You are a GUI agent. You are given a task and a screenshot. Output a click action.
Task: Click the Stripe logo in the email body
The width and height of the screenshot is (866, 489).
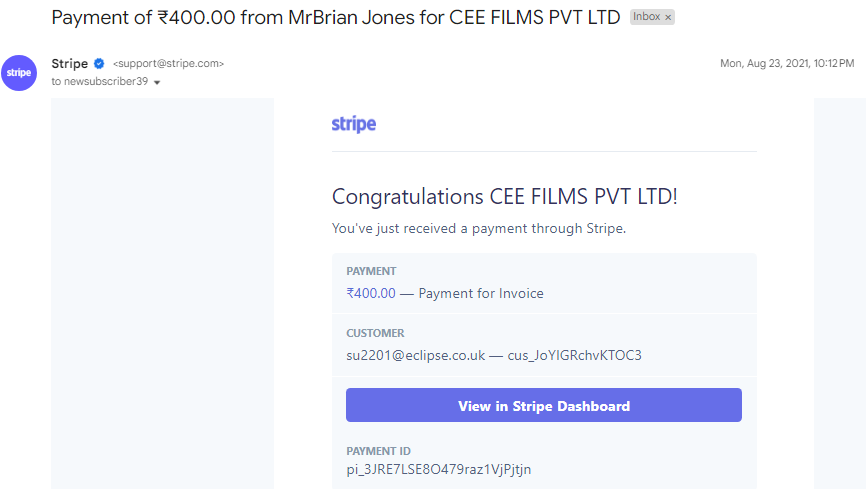(353, 124)
